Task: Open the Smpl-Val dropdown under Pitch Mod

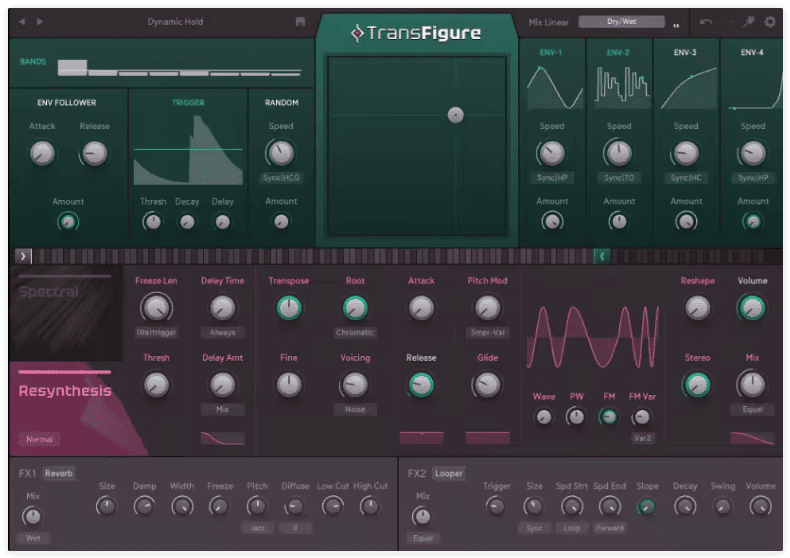Action: 487,332
